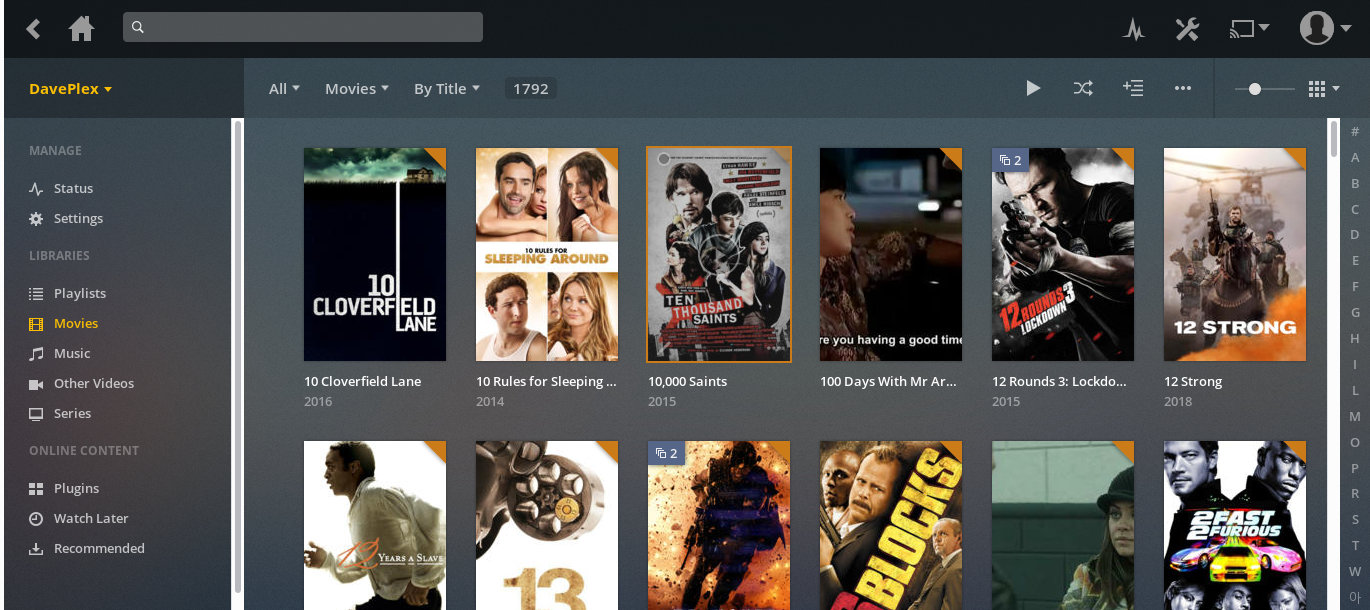This screenshot has width=1370, height=610.
Task: Open Watch Later in sidebar
Action: pyautogui.click(x=91, y=518)
